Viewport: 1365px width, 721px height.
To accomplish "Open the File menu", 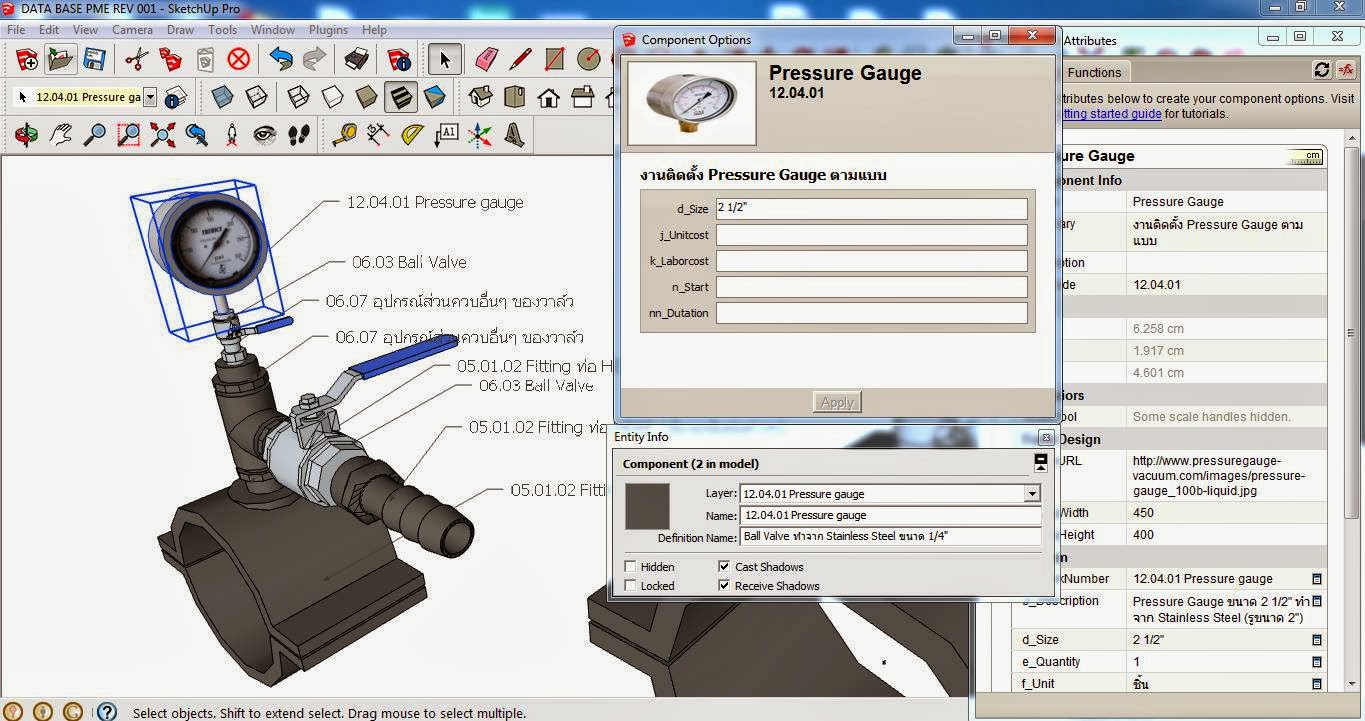I will pyautogui.click(x=16, y=30).
